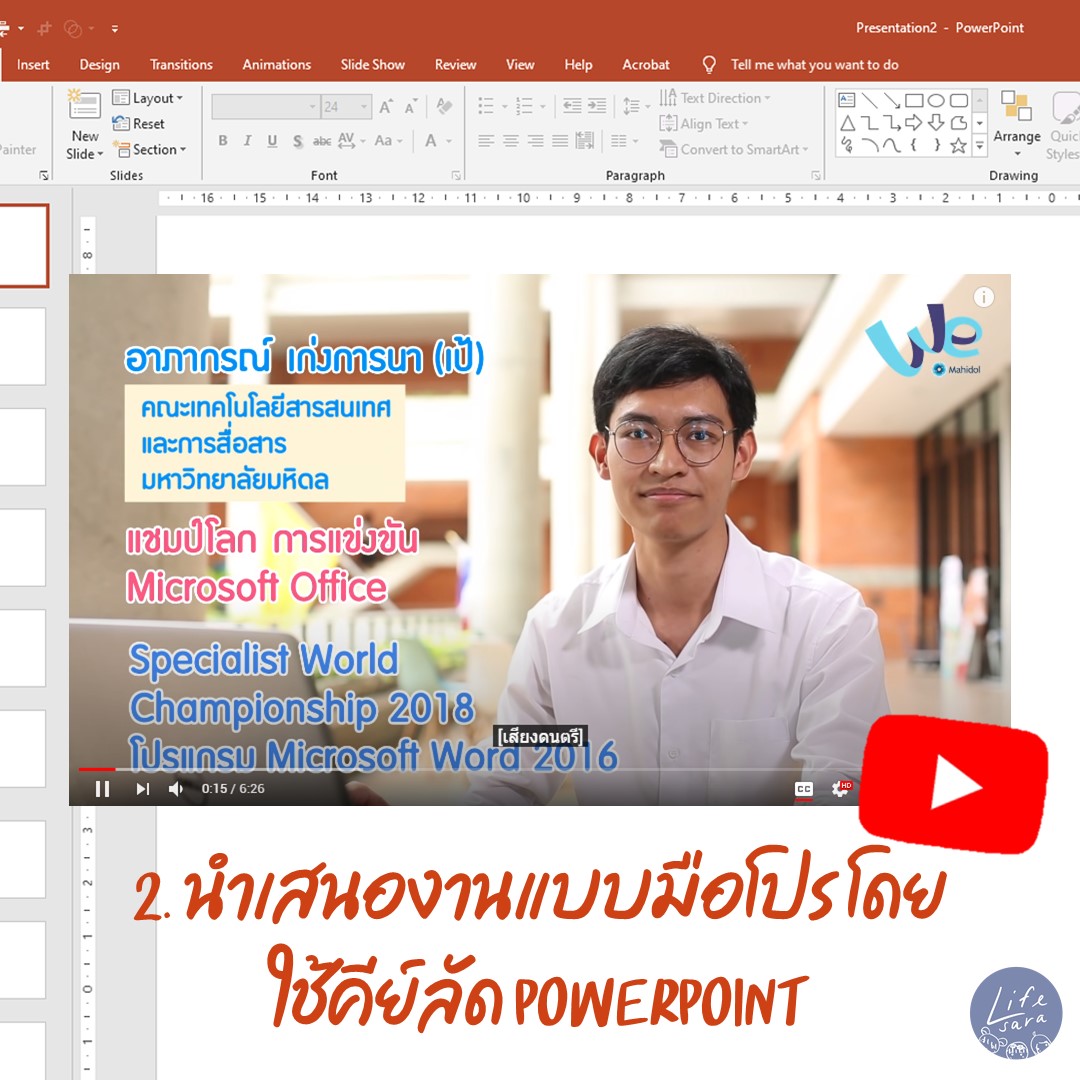Add a New Slide
Image resolution: width=1080 pixels, height=1080 pixels.
coord(85,124)
